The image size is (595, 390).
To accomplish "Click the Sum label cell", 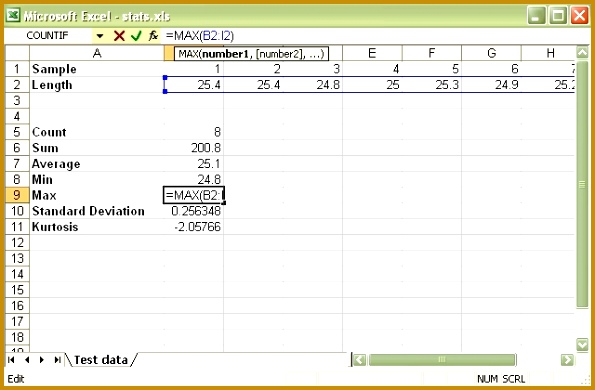I will click(x=97, y=148).
